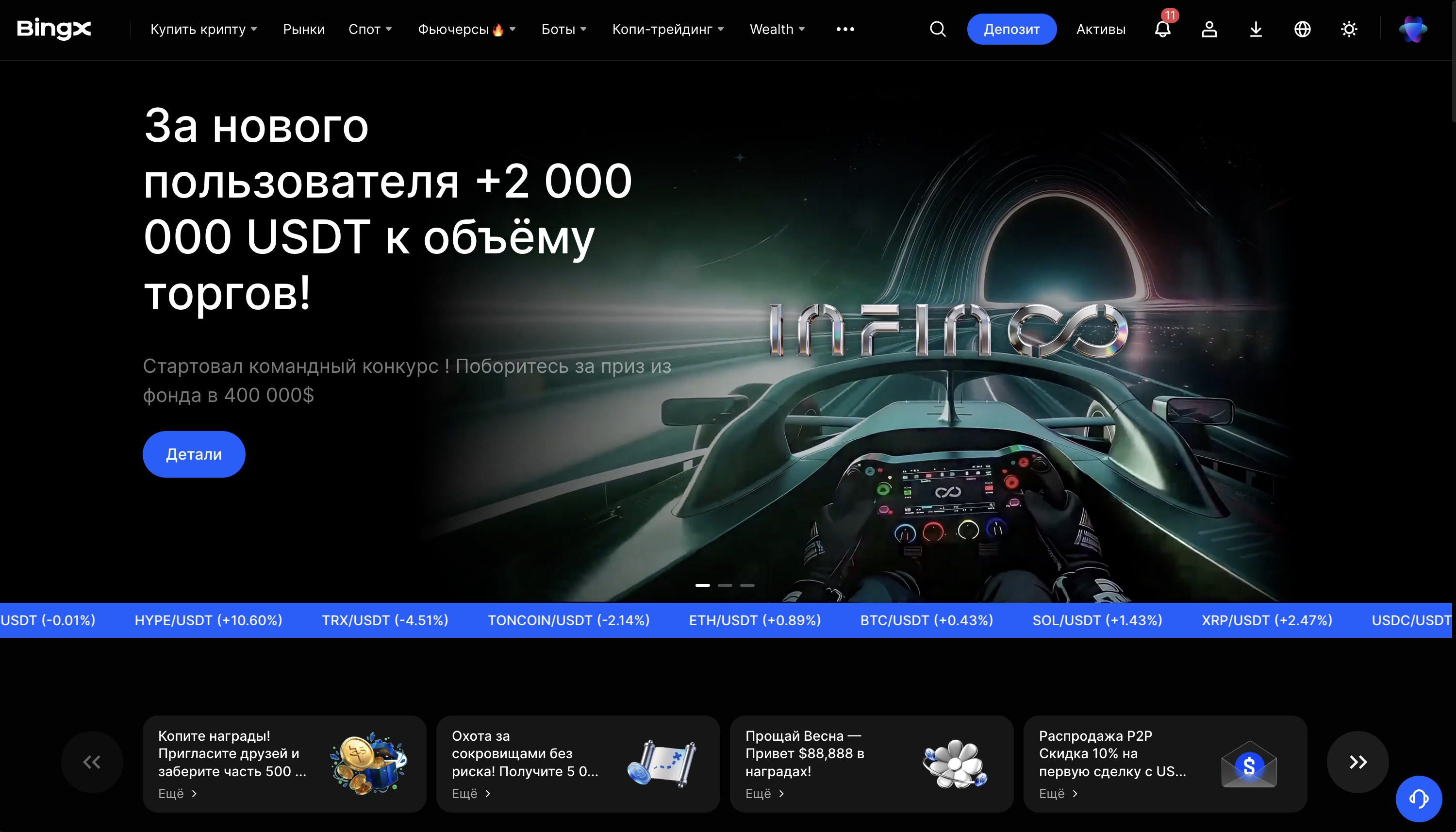The height and width of the screenshot is (832, 1456).
Task: Click XRP/USDT (+2.47%) in ticker
Action: tap(1267, 620)
